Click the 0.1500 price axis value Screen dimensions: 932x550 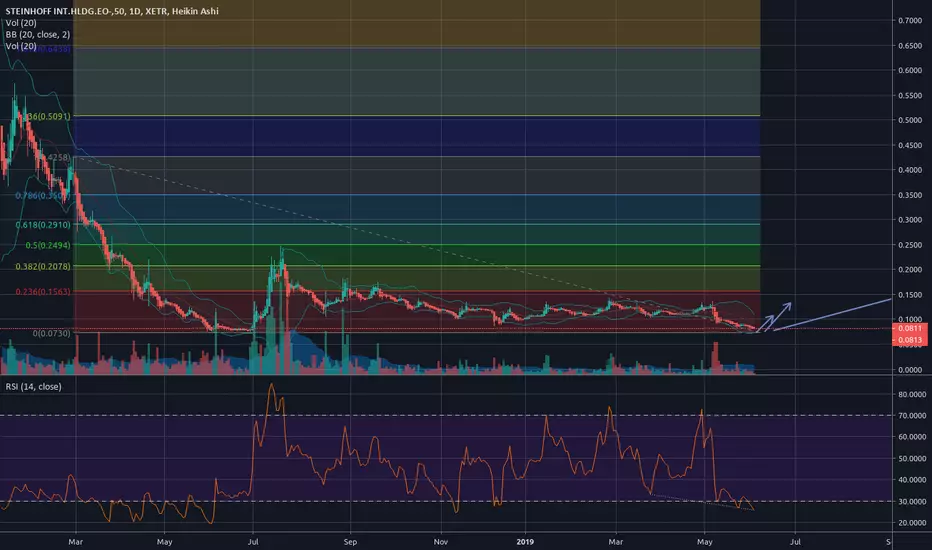click(x=910, y=295)
